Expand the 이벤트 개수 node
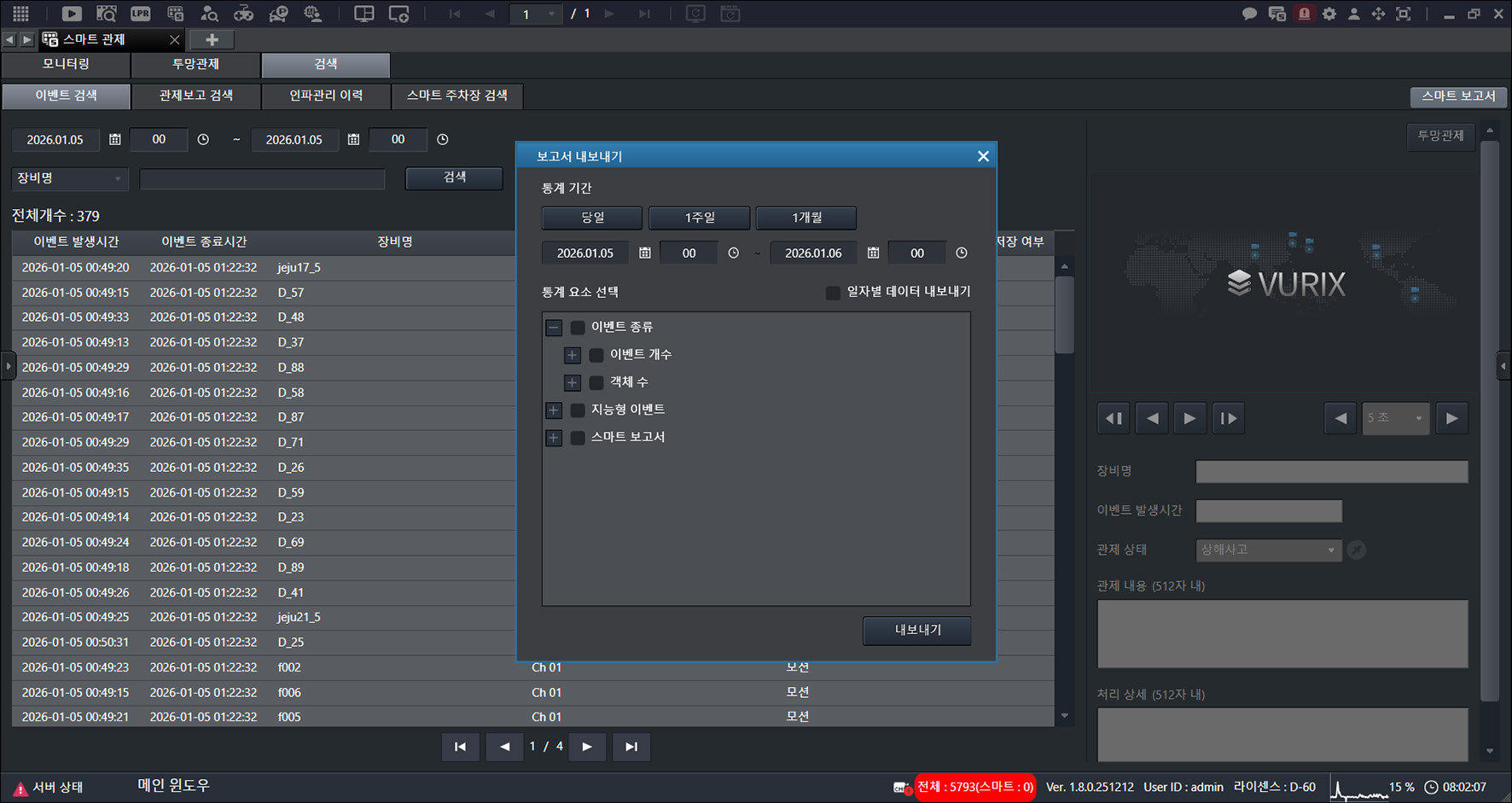The height and width of the screenshot is (803, 1512). 573,355
